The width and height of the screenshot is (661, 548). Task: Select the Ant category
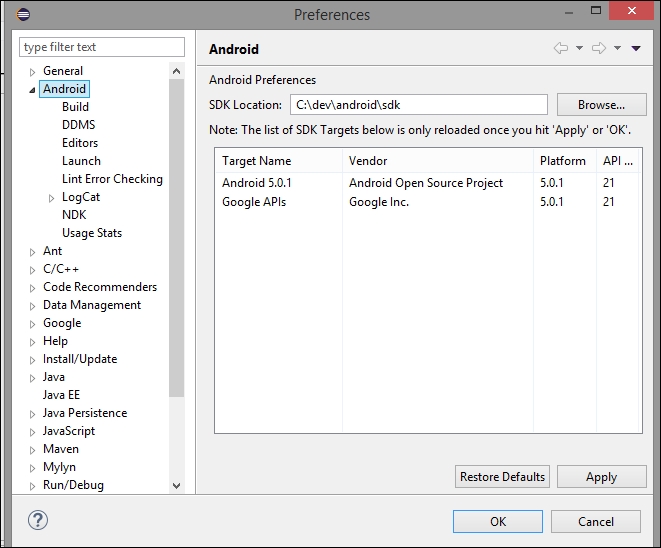coord(52,251)
